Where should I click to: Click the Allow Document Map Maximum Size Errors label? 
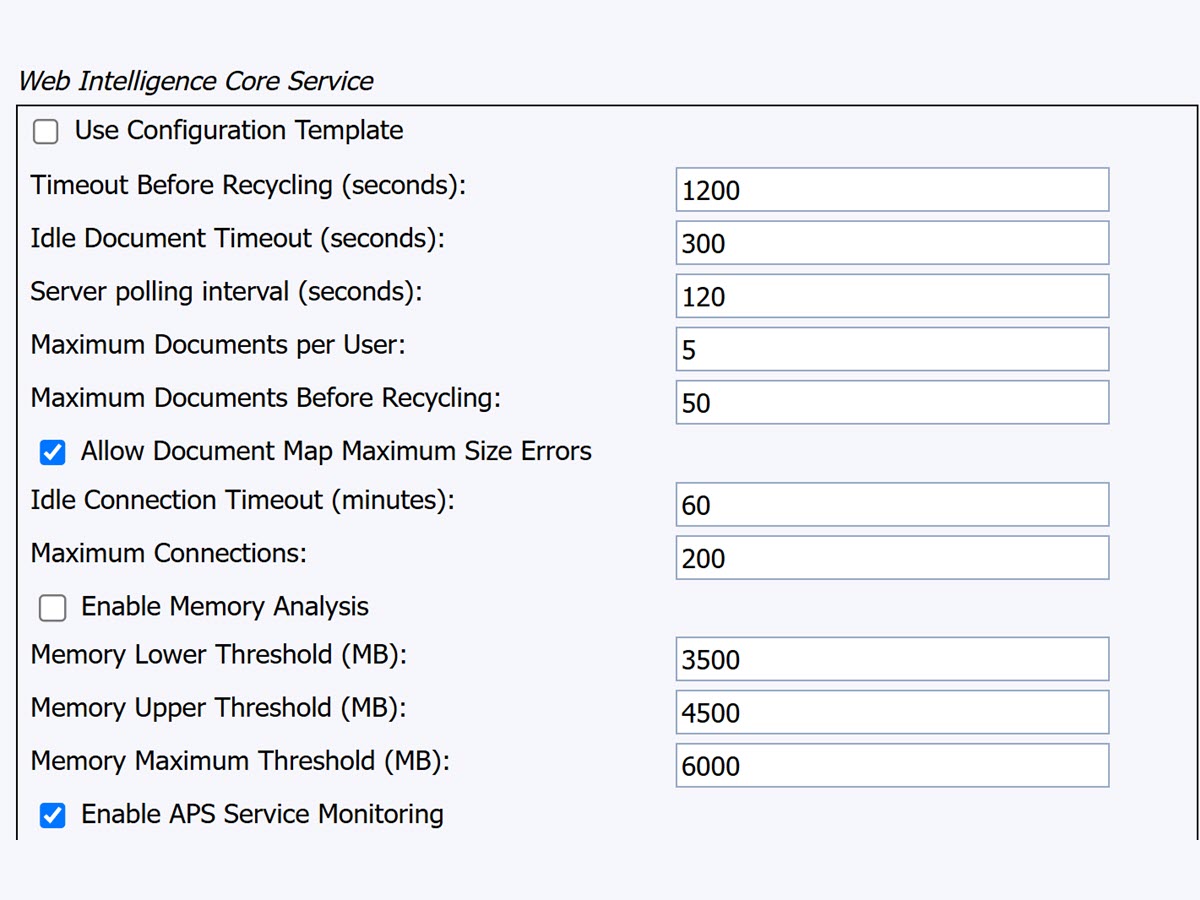click(336, 451)
